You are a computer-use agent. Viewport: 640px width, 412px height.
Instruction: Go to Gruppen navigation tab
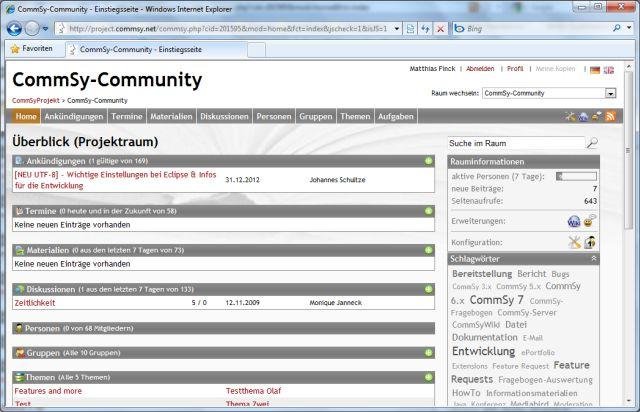316,116
